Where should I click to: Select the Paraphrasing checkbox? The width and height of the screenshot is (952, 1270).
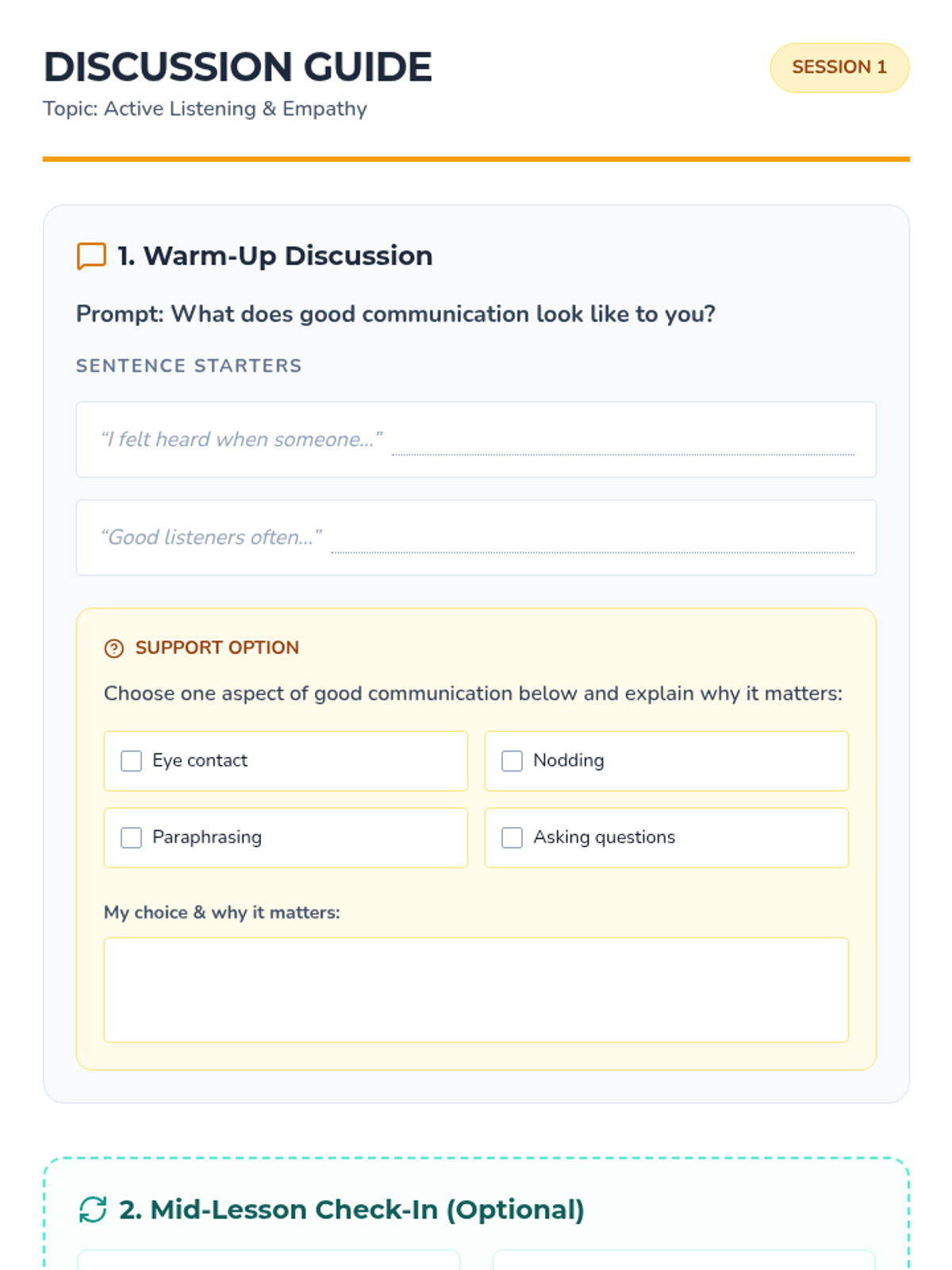(132, 838)
